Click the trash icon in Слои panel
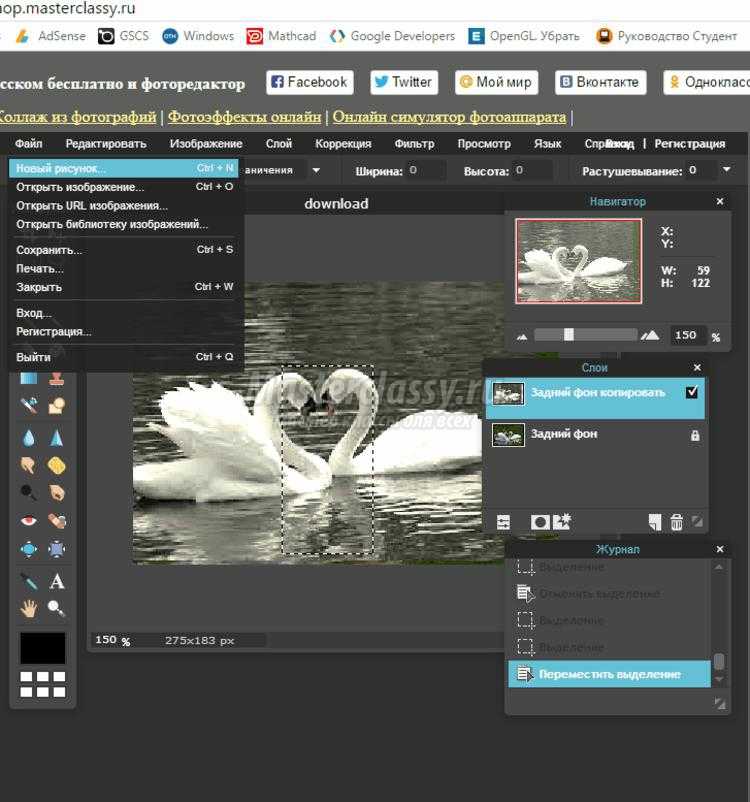Viewport: 750px width, 802px height. click(676, 522)
